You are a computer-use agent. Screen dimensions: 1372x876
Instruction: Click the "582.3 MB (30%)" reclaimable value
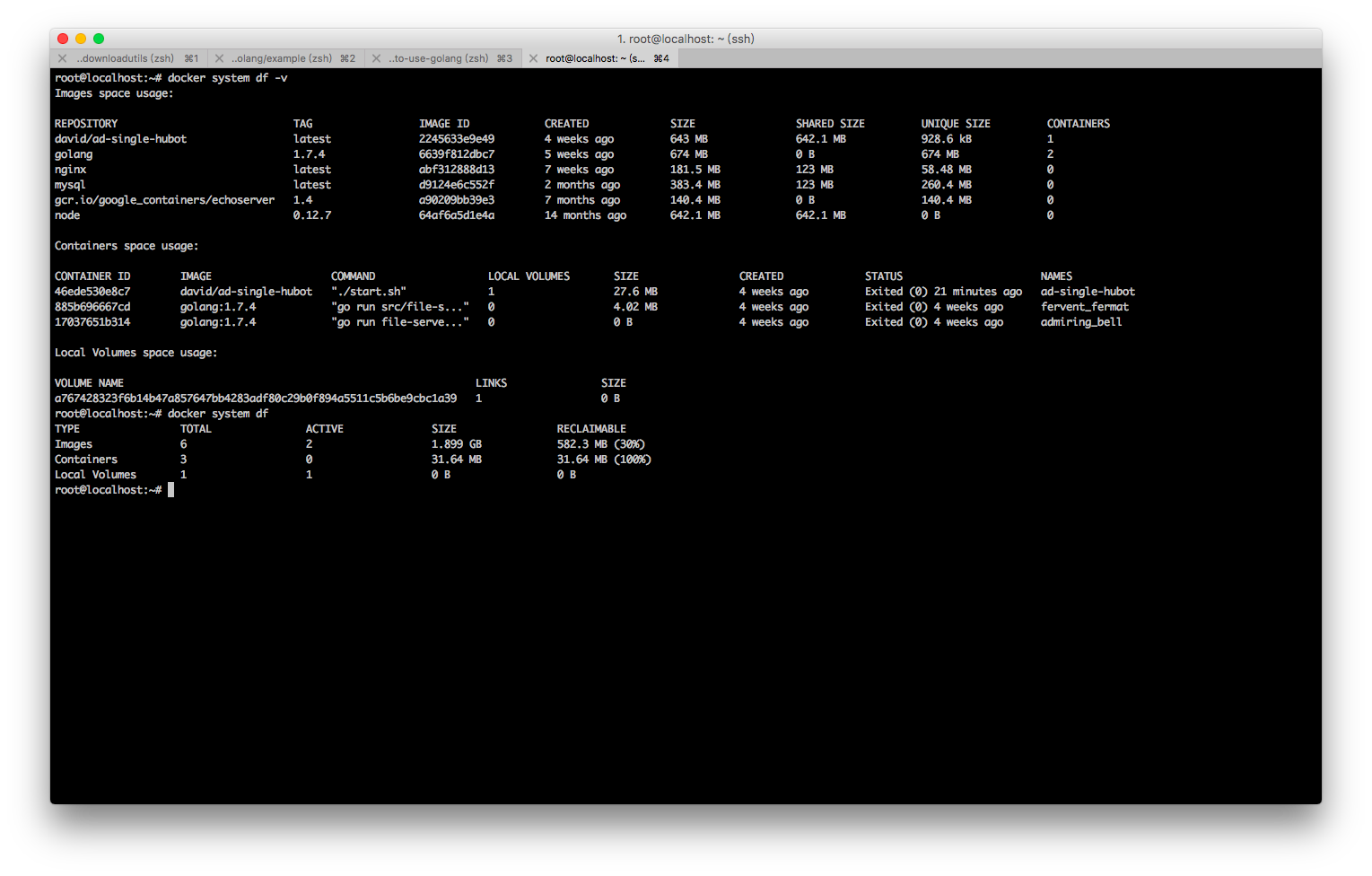click(599, 443)
